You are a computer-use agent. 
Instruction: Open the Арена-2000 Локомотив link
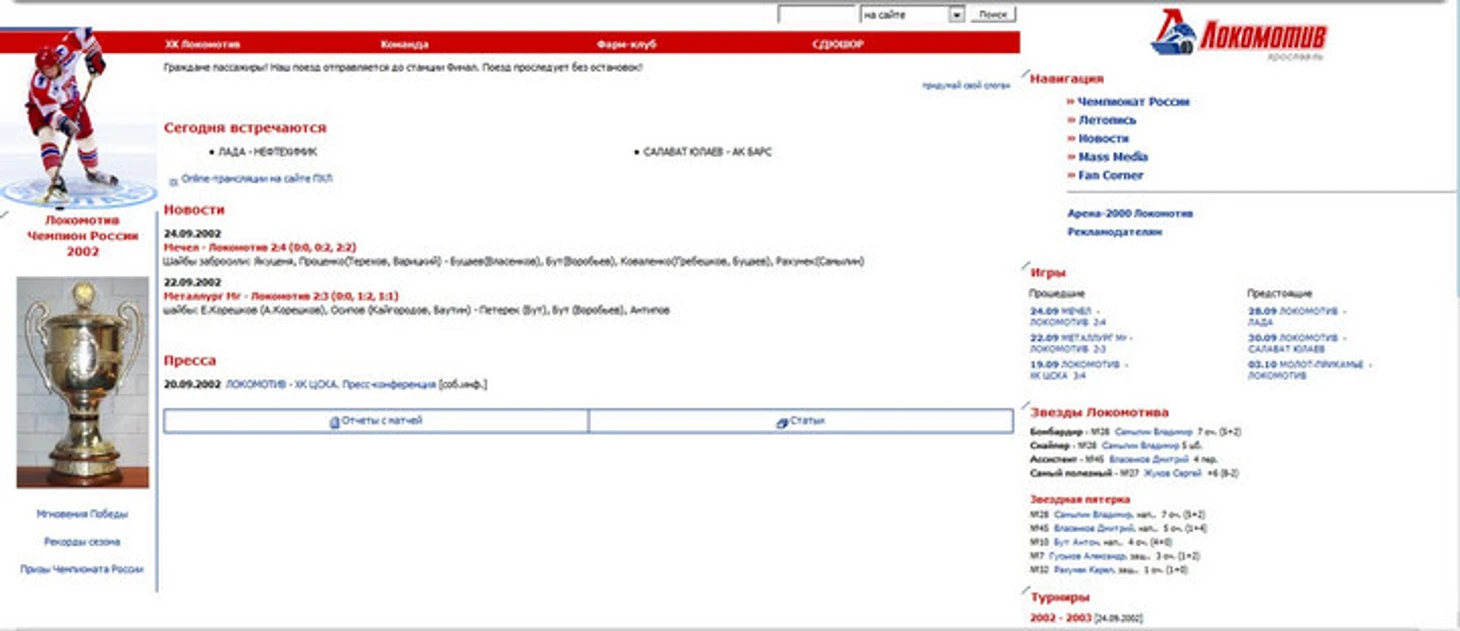[1130, 213]
